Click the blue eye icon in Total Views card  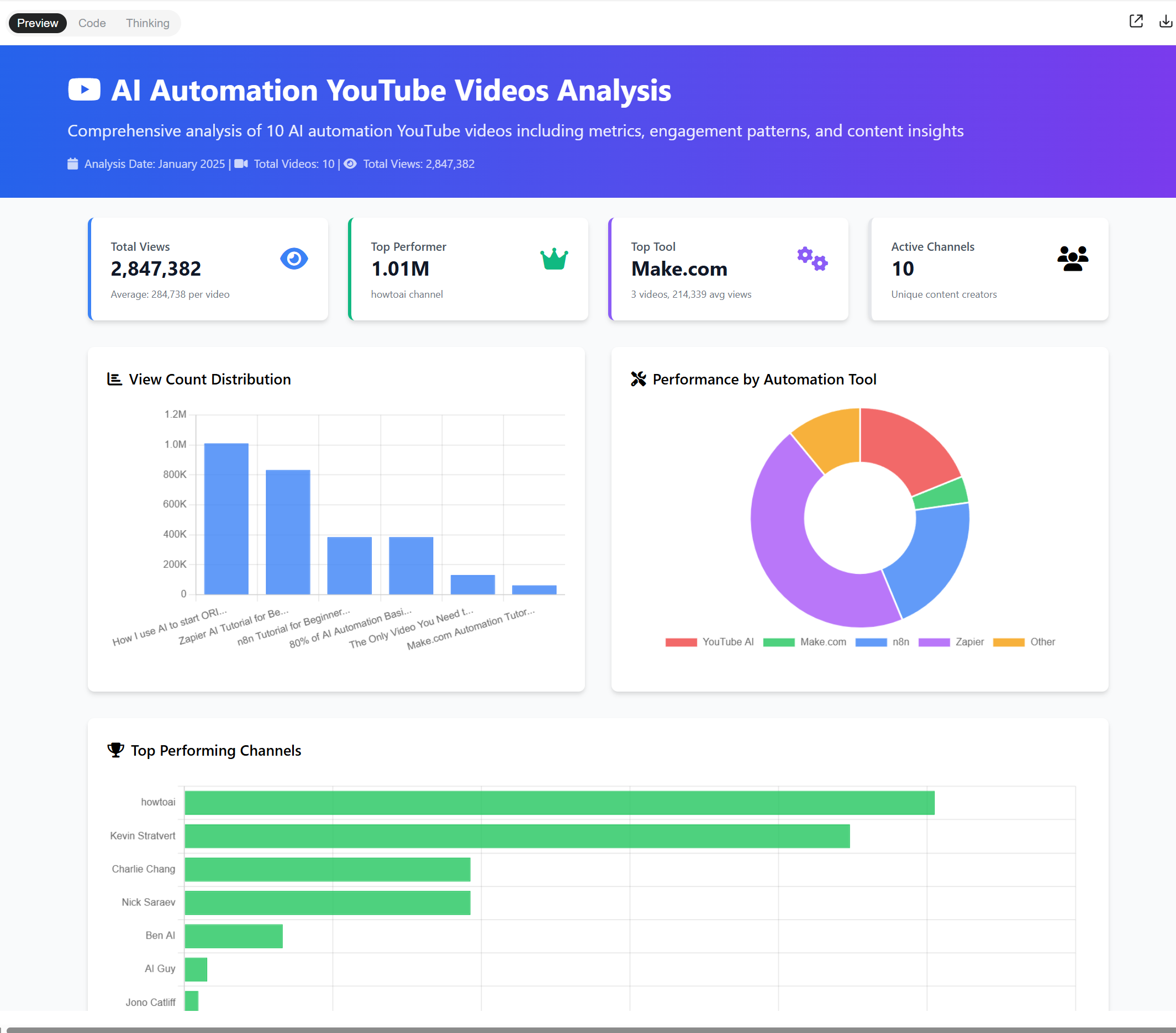(x=293, y=259)
